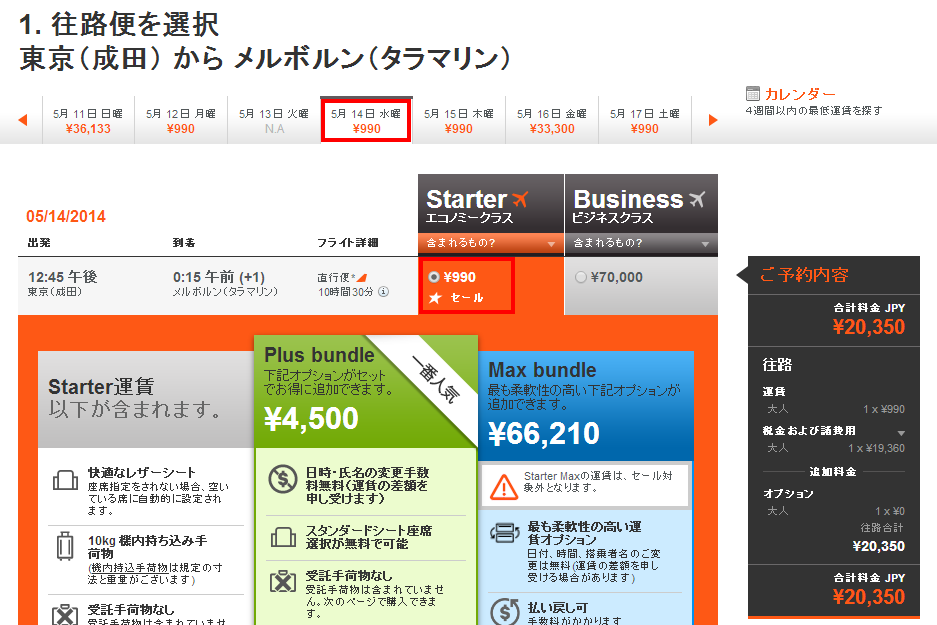Select the 5月 15日 木曜 date tab
Image resolution: width=937 pixels, height=625 pixels.
459,120
